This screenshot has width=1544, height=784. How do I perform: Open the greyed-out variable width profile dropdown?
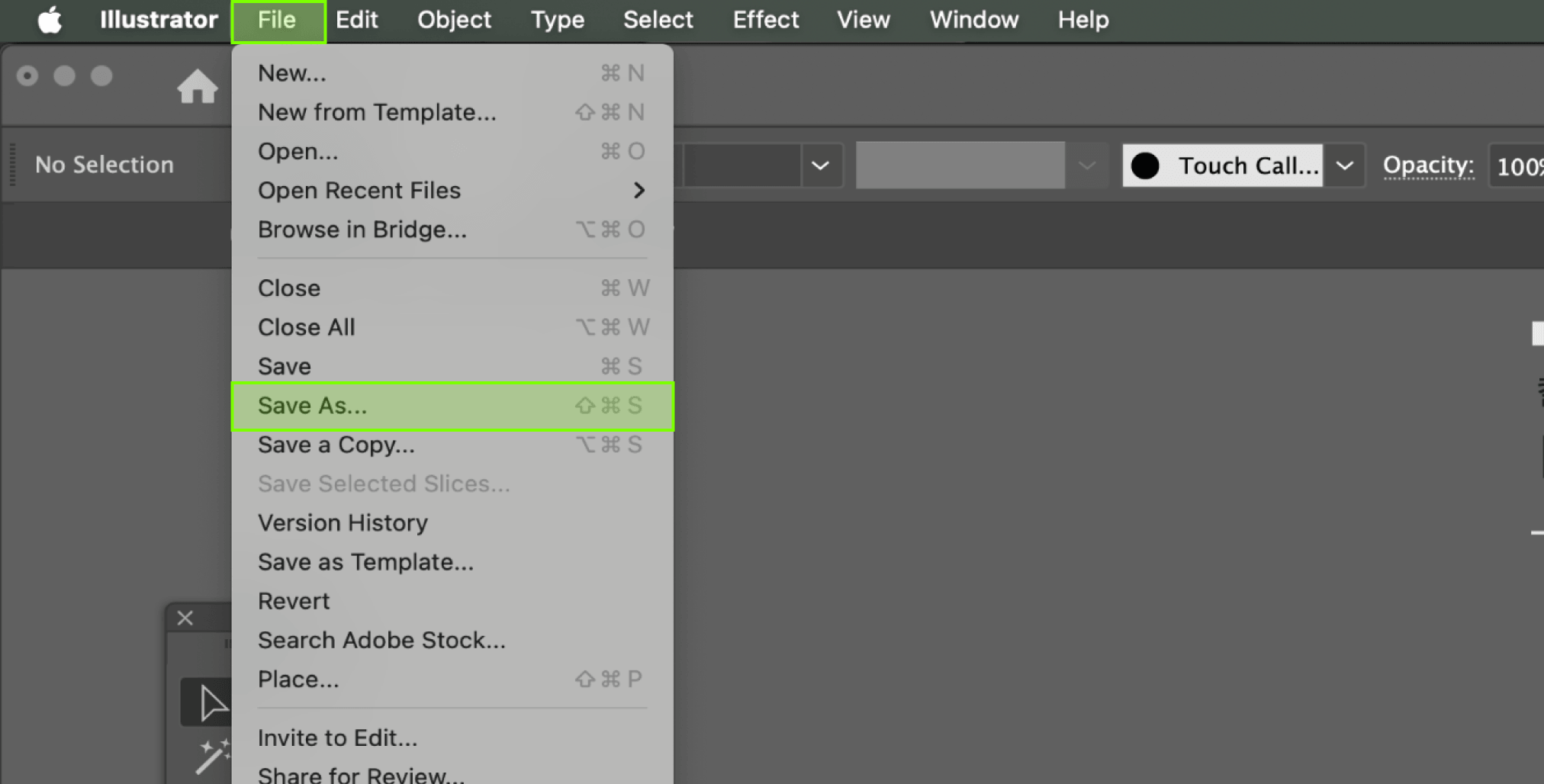tap(1086, 165)
